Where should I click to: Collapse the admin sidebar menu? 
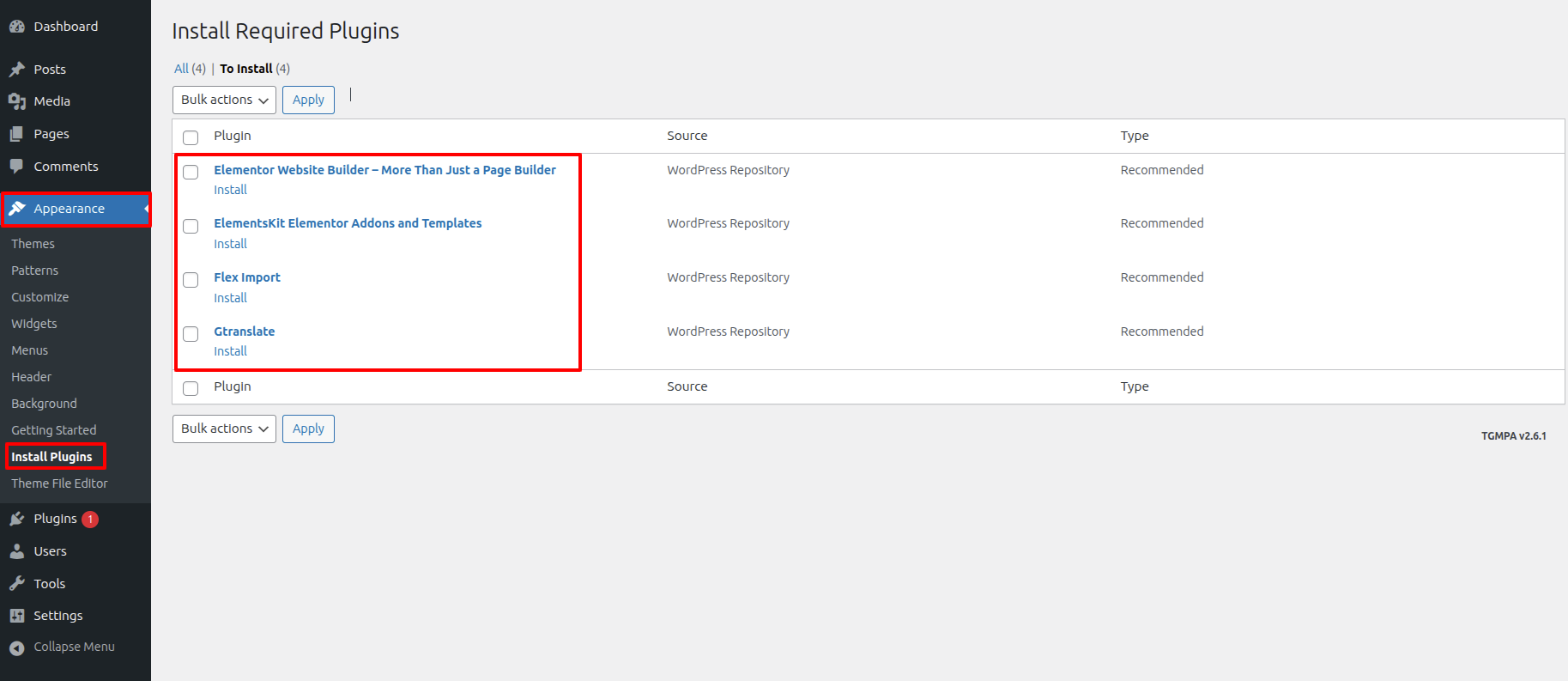[x=74, y=647]
